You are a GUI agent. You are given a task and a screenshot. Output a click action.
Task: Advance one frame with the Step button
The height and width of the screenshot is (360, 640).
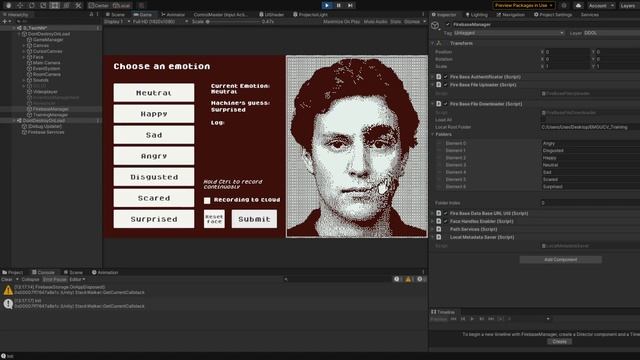pyautogui.click(x=350, y=5)
